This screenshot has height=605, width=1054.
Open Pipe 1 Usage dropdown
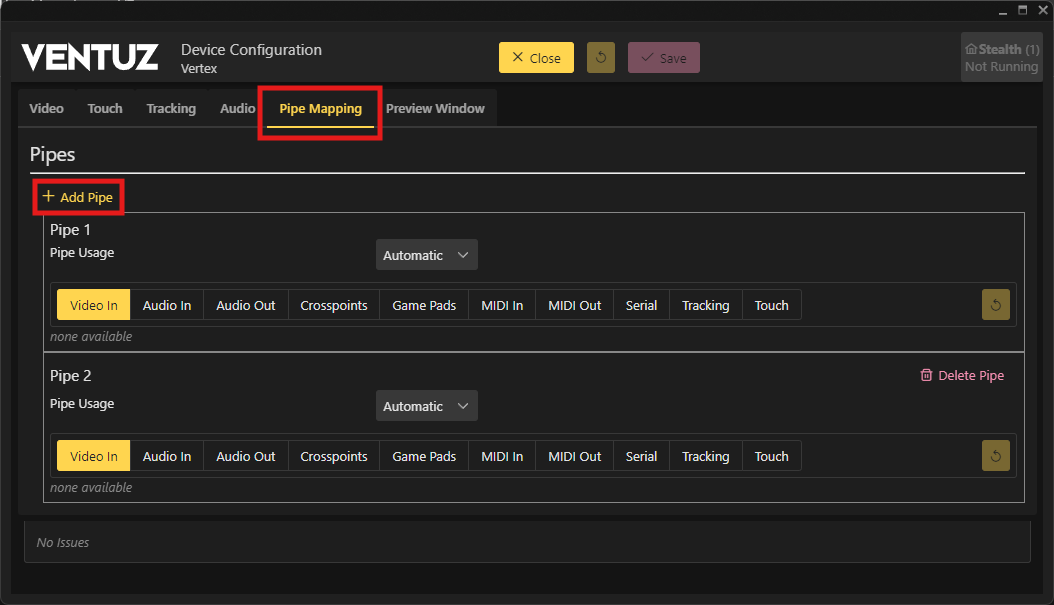pyautogui.click(x=426, y=255)
